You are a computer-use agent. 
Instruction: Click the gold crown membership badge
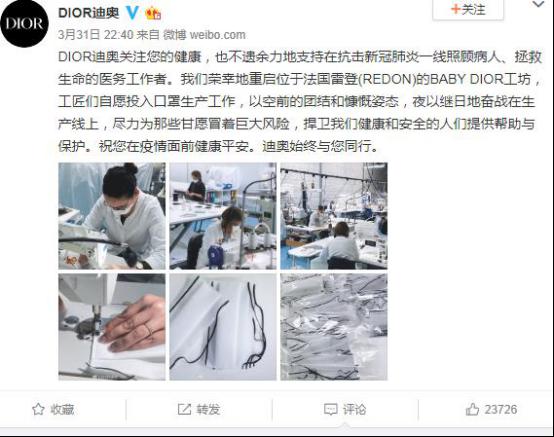pyautogui.click(x=153, y=13)
